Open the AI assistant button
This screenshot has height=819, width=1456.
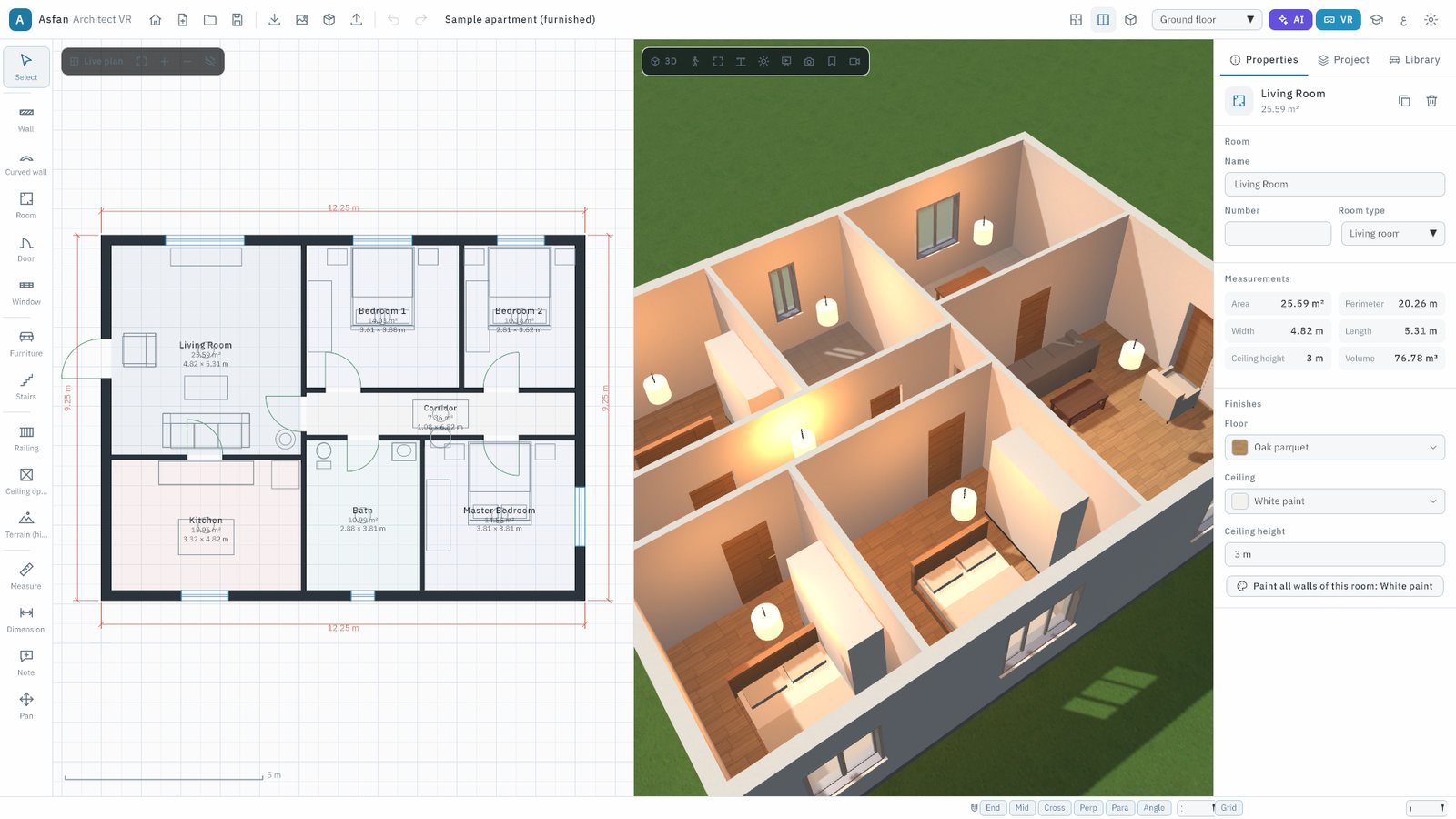tap(1290, 19)
